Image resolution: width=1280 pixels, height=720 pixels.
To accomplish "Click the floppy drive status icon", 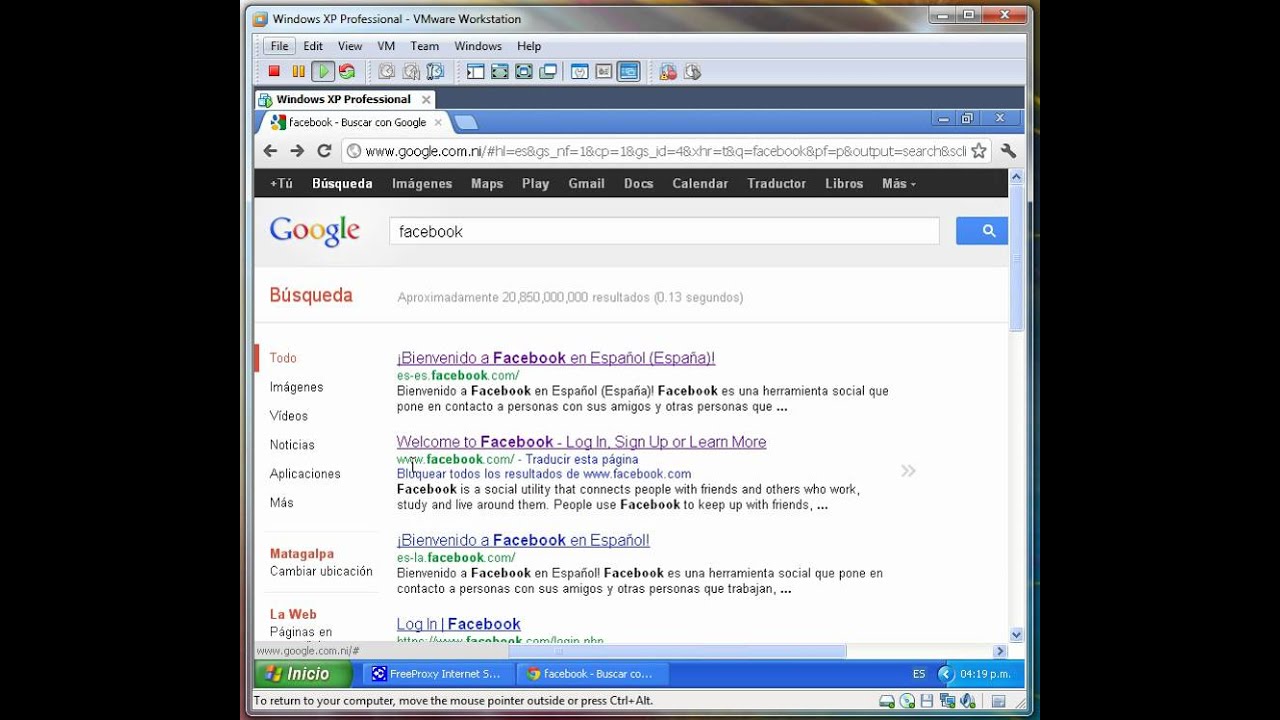I will point(927,701).
